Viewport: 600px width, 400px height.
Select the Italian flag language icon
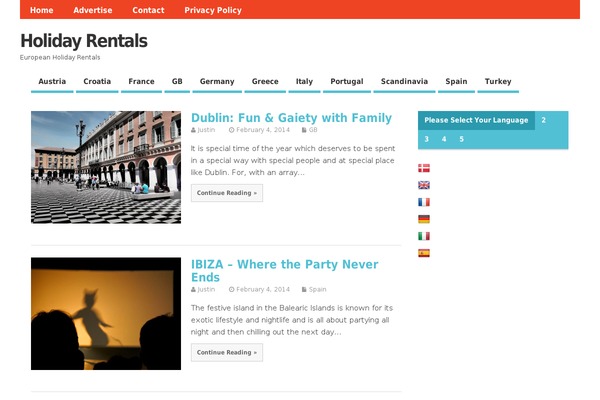[x=424, y=236]
